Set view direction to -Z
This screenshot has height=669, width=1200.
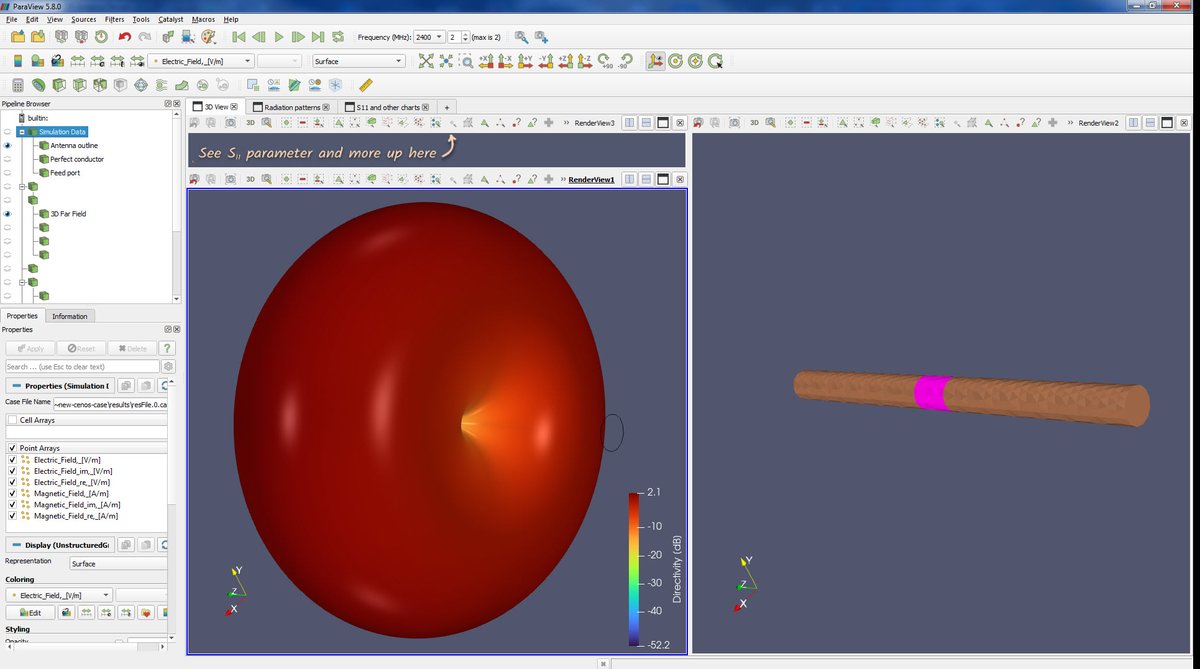tap(585, 61)
